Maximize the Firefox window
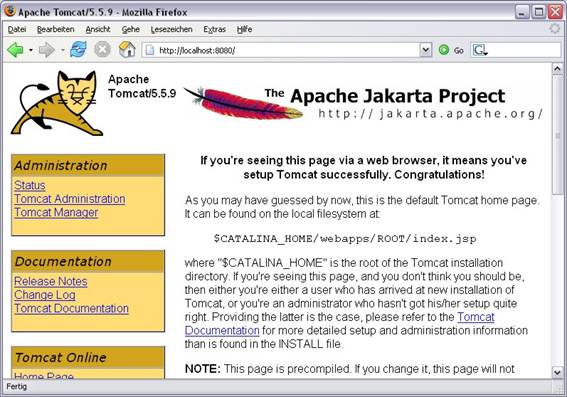The image size is (567, 397). click(x=538, y=12)
